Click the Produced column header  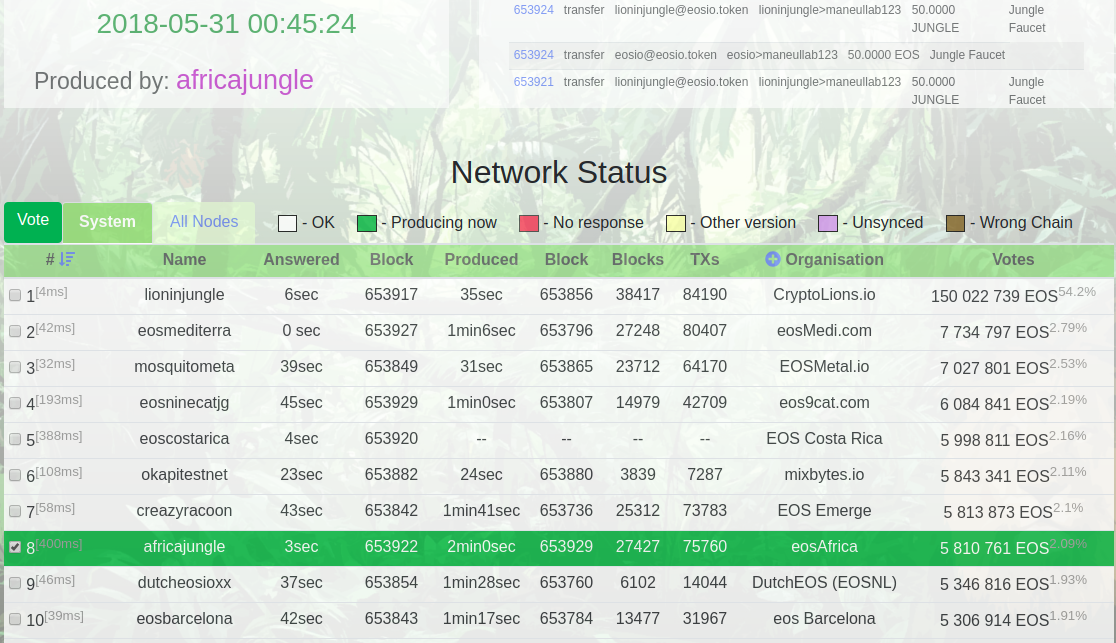pos(481,260)
